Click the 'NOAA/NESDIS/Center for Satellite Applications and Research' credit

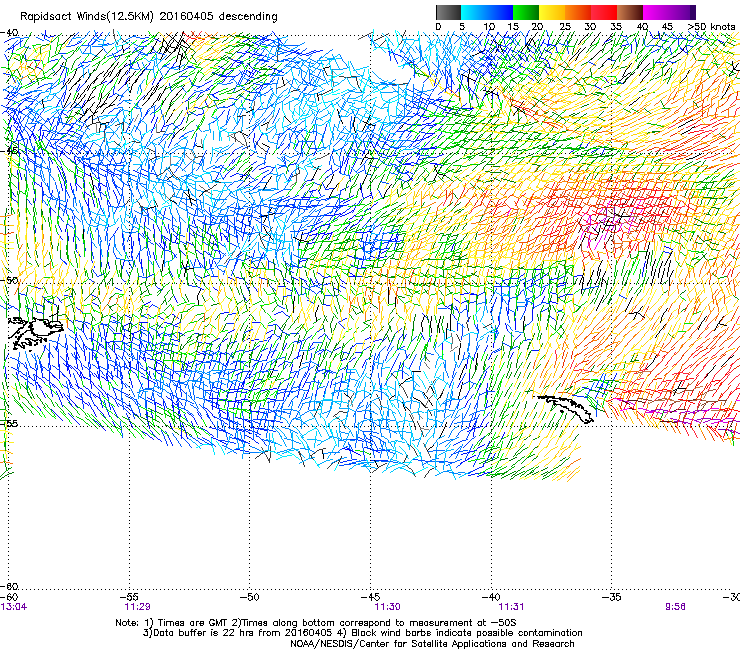point(432,644)
